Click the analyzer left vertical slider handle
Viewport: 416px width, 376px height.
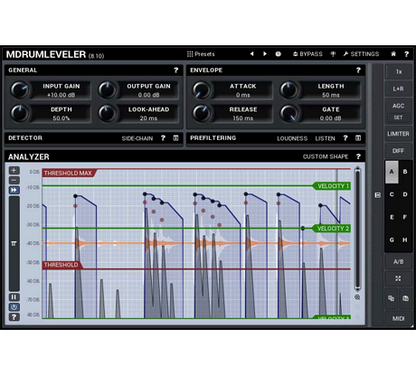[x=14, y=244]
